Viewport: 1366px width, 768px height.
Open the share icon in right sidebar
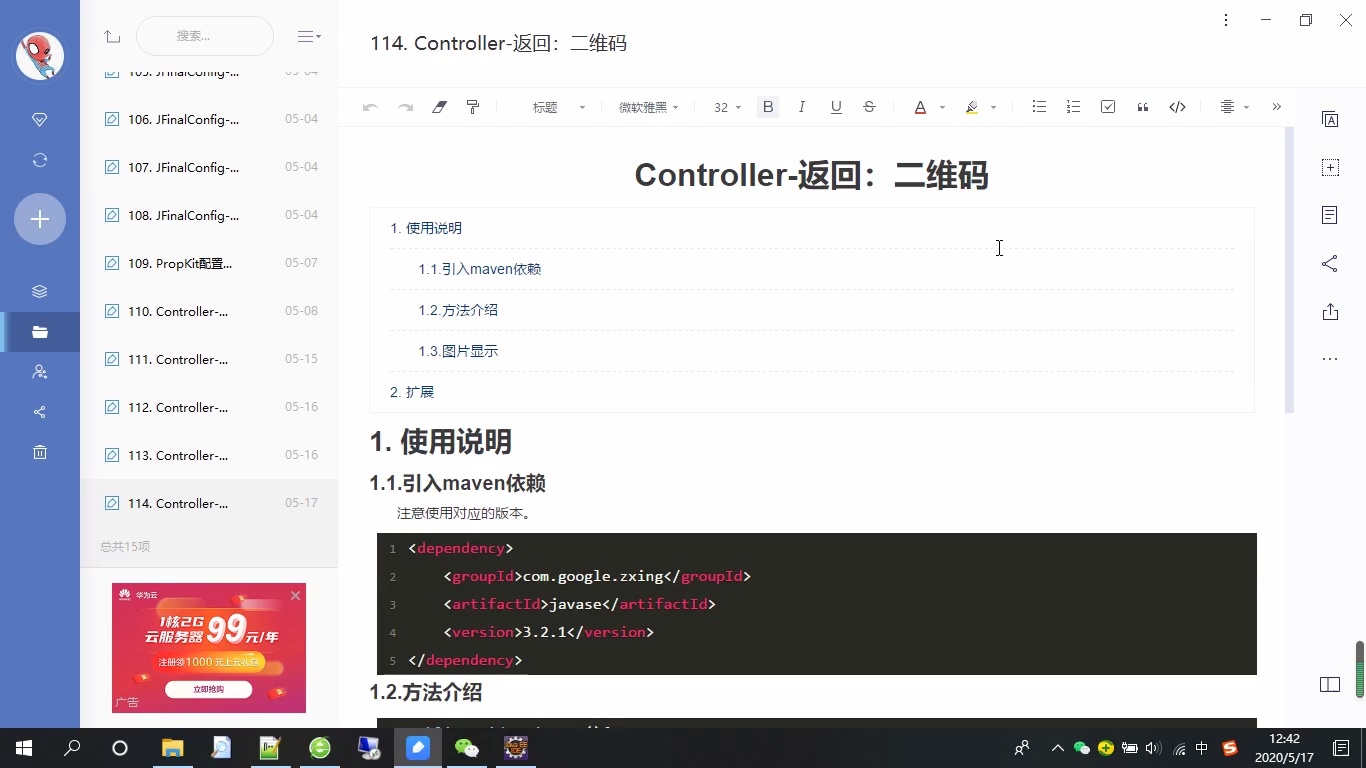pos(1330,263)
